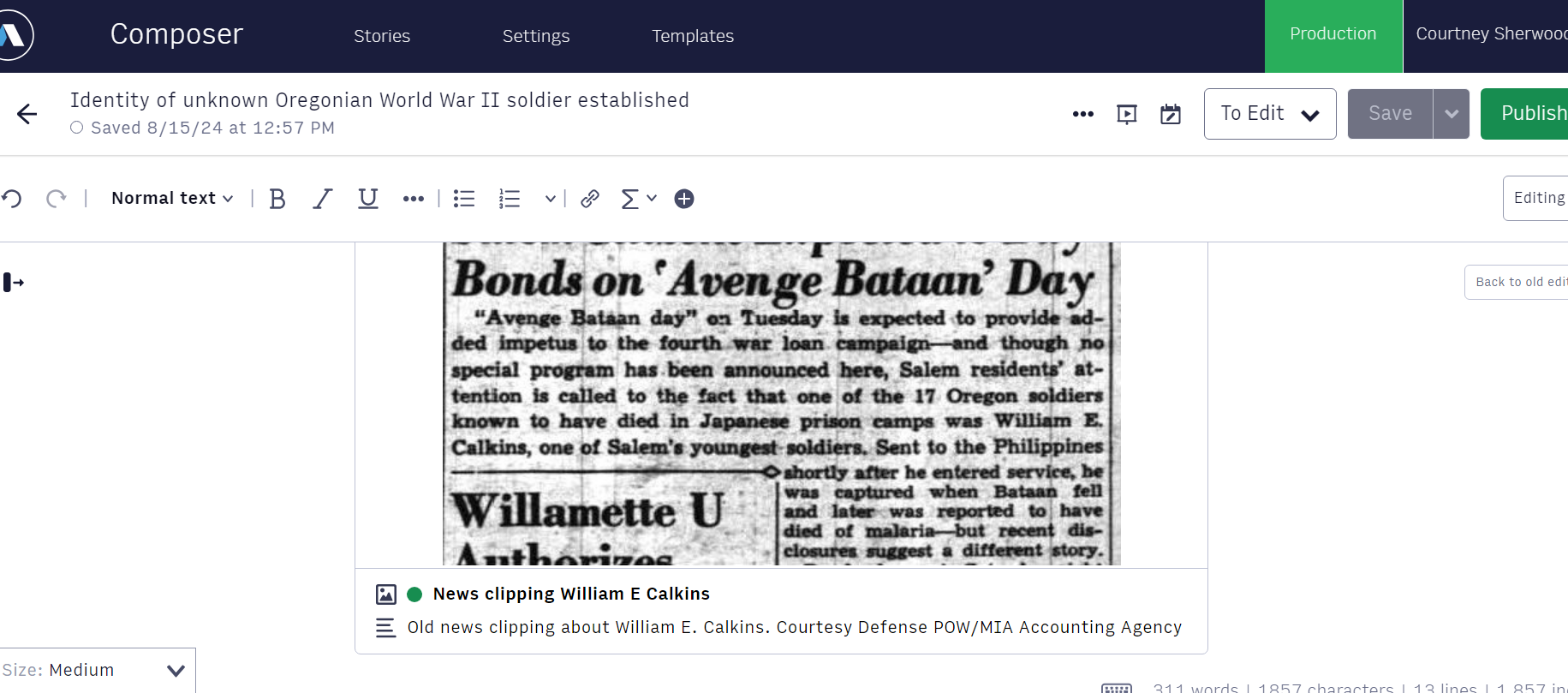Insert a bulleted list
Image resolution: width=1568 pixels, height=693 pixels.
[464, 199]
